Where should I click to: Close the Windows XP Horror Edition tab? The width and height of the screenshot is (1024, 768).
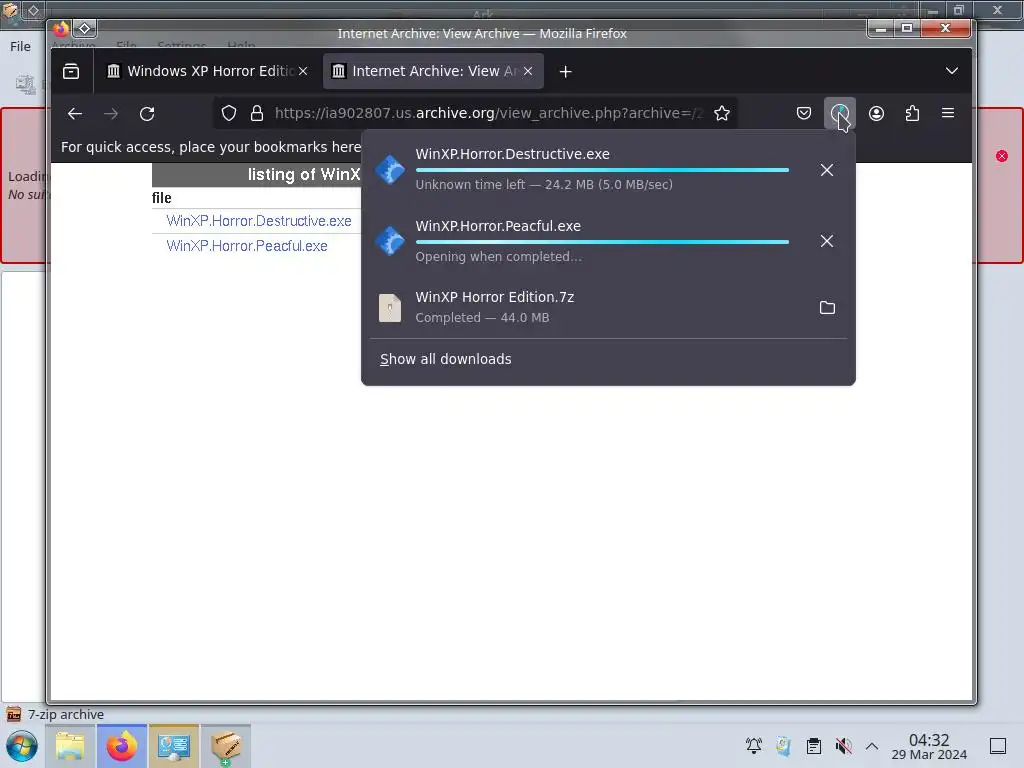tap(303, 71)
